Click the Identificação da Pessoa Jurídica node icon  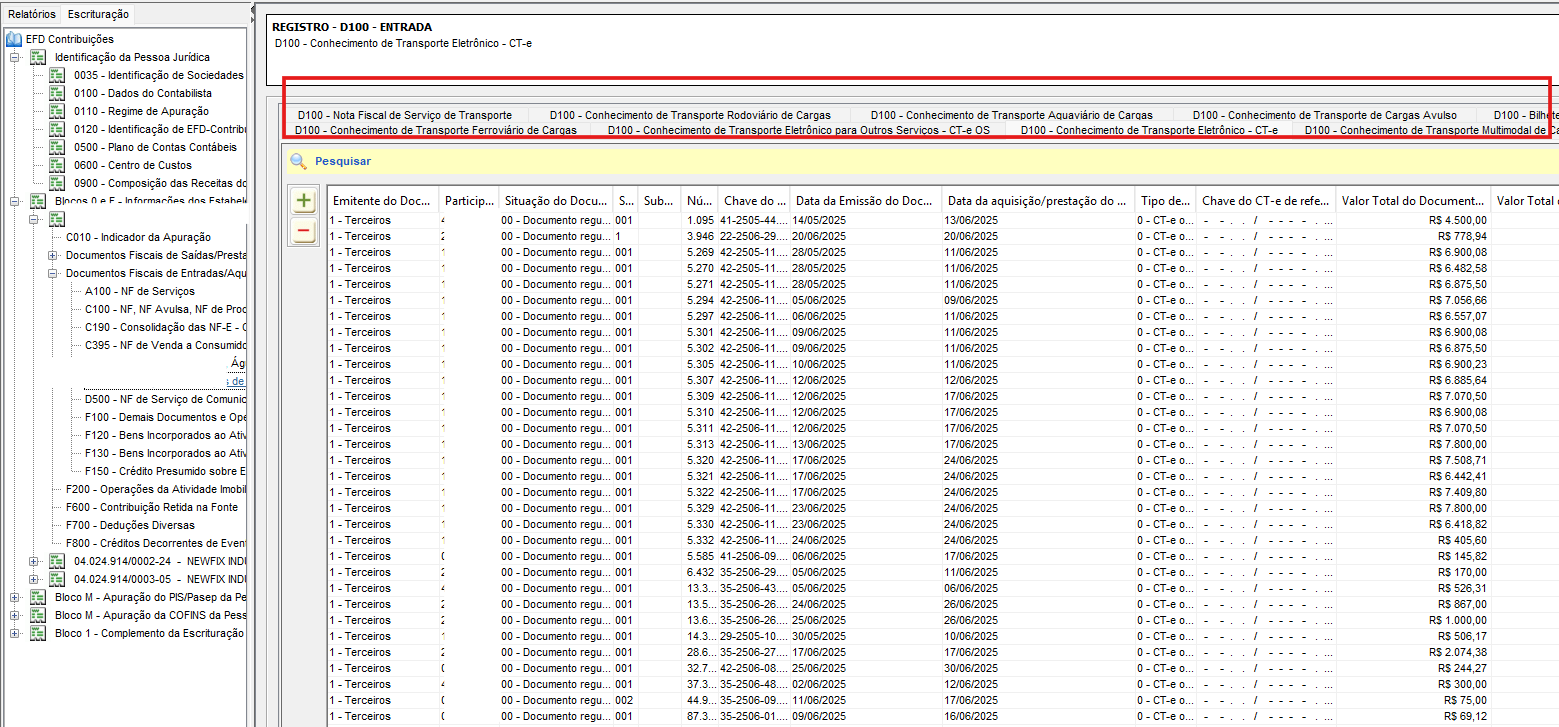[39, 57]
